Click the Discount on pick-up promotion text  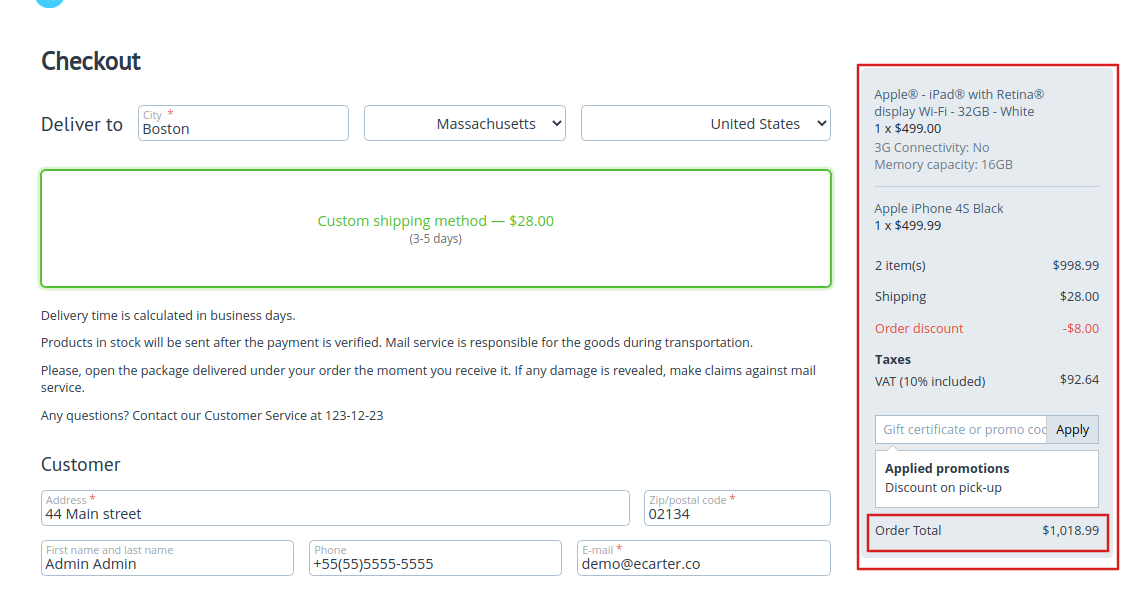[x=943, y=488]
